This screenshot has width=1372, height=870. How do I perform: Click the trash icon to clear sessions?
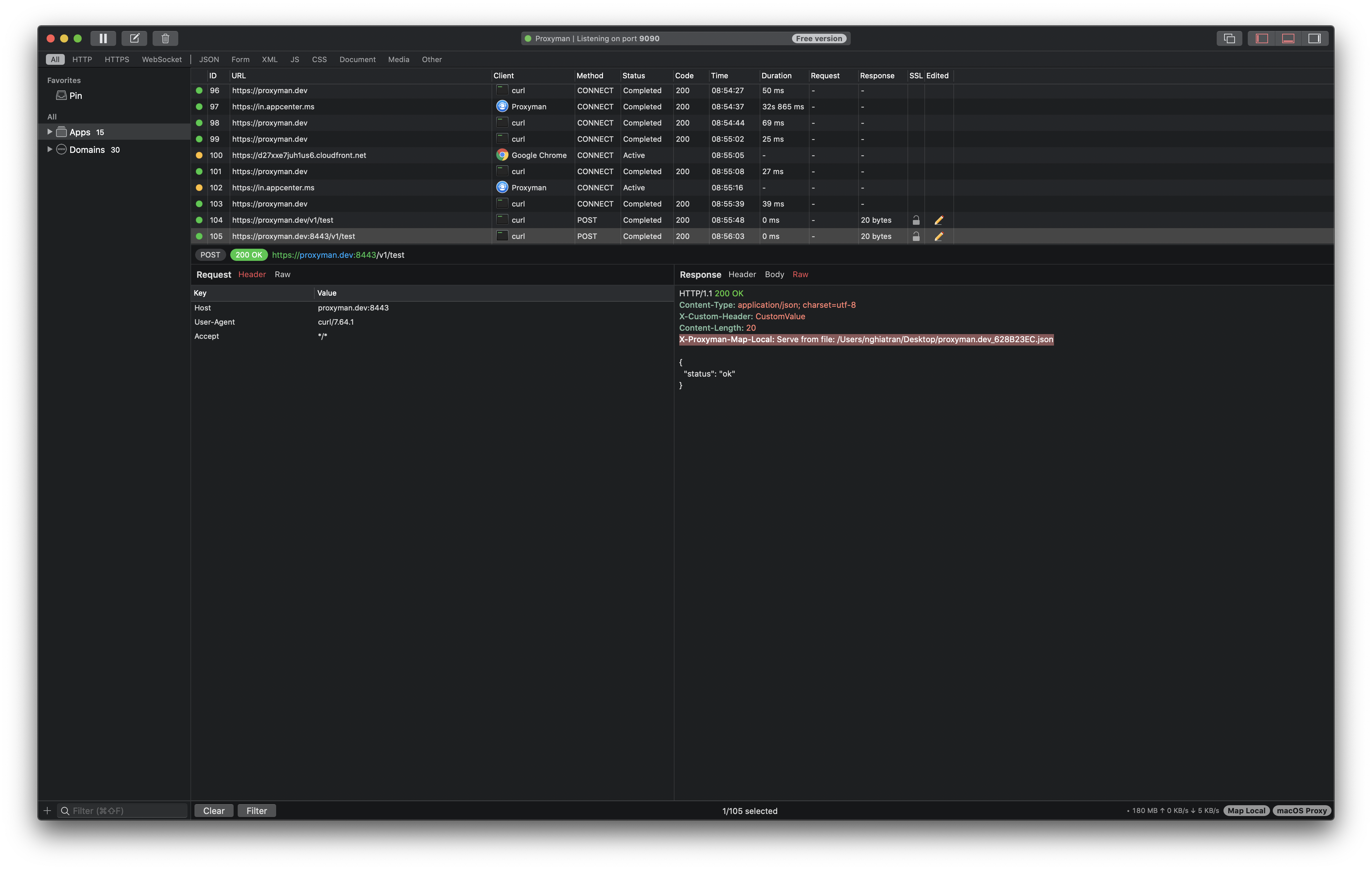[165, 38]
